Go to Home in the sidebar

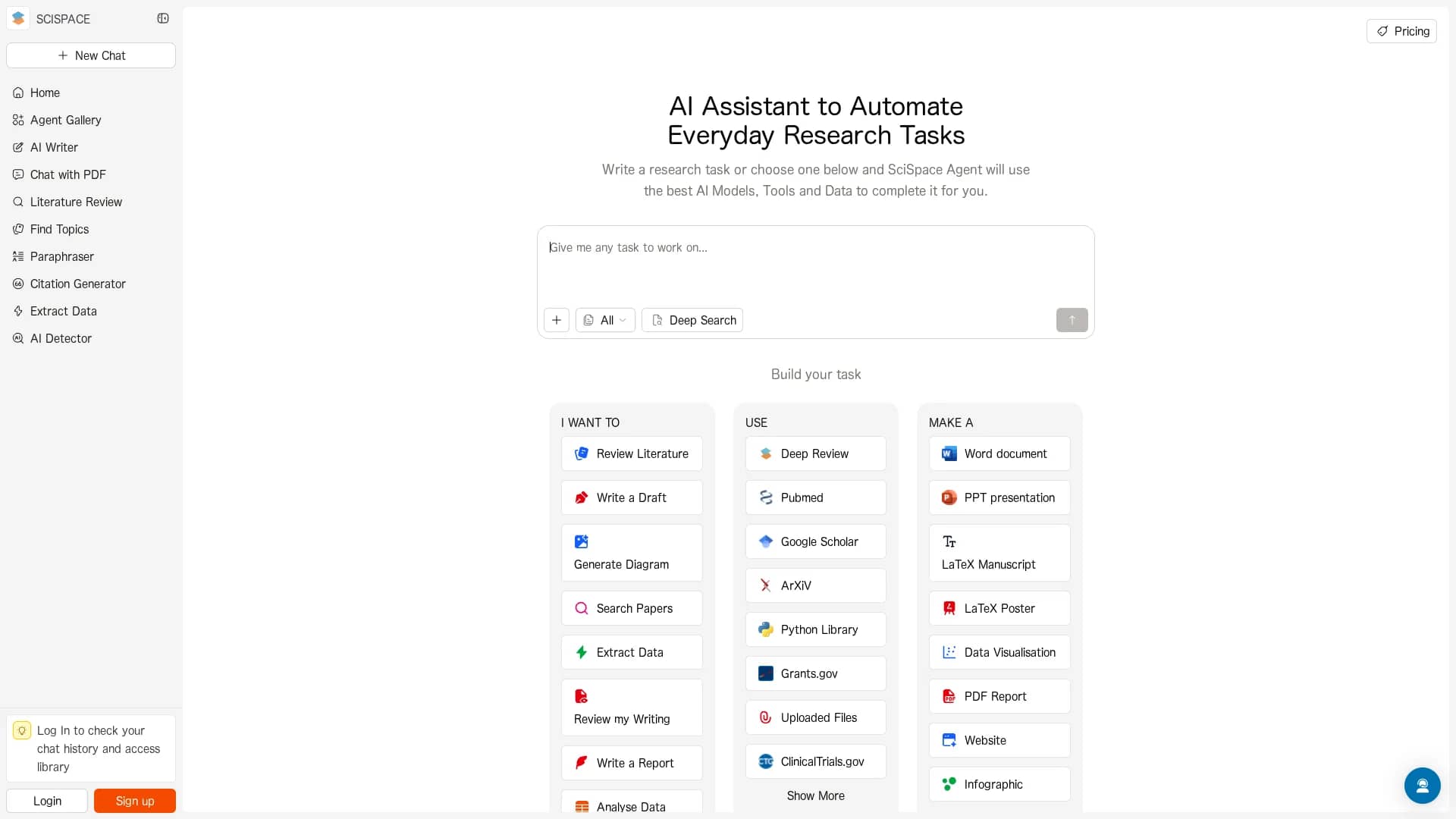tap(91, 93)
